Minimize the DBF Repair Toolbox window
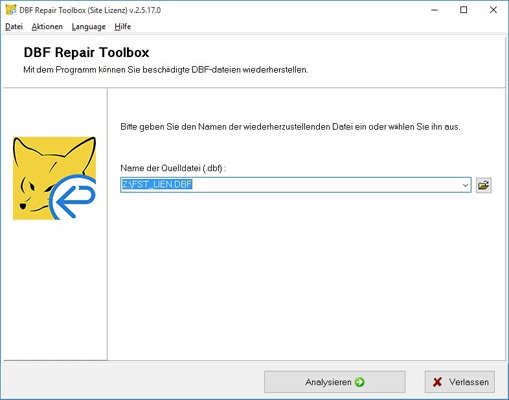The width and height of the screenshot is (509, 400). click(434, 10)
